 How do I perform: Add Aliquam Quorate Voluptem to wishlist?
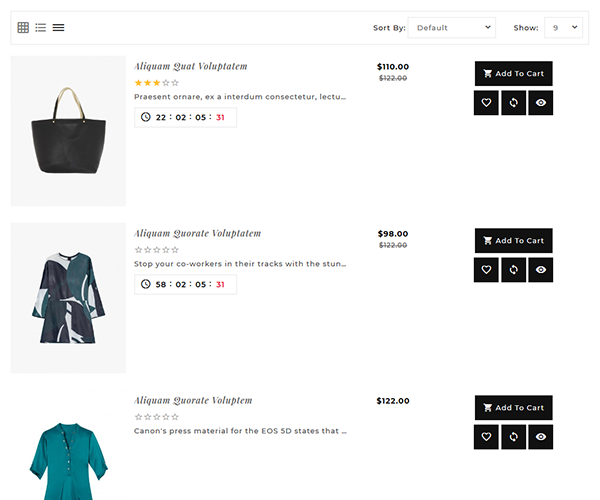coord(486,437)
